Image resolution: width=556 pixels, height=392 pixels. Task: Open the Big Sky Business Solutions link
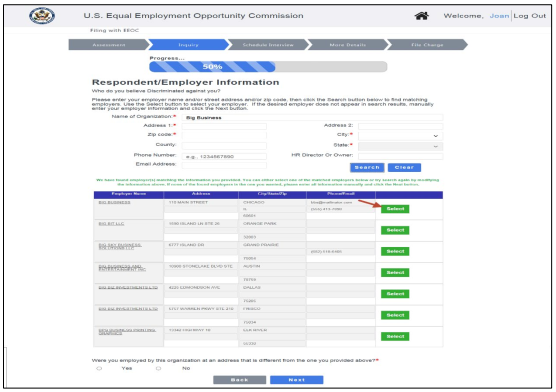120,247
